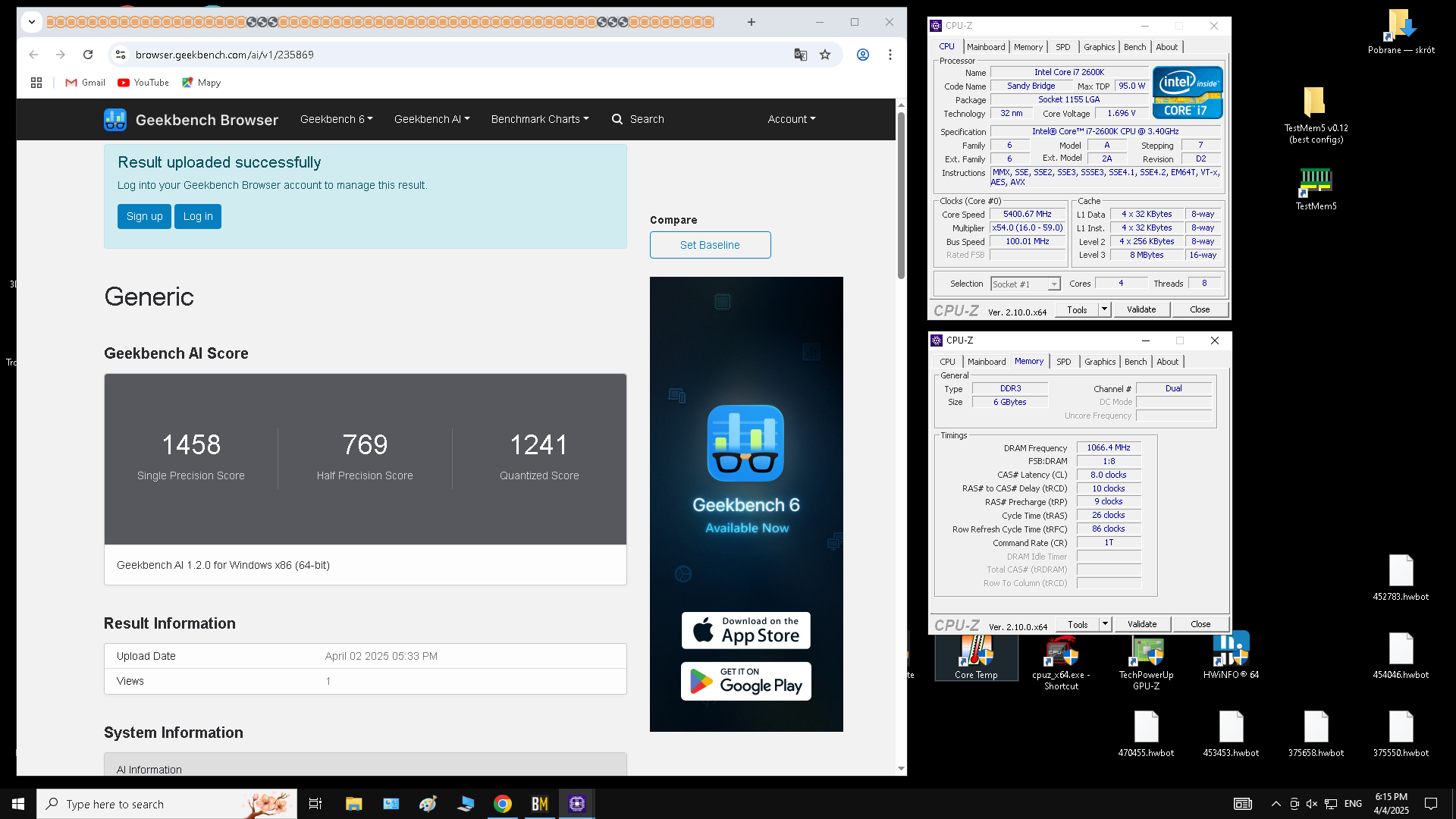Open the tab search chevron in Chrome

click(x=32, y=22)
